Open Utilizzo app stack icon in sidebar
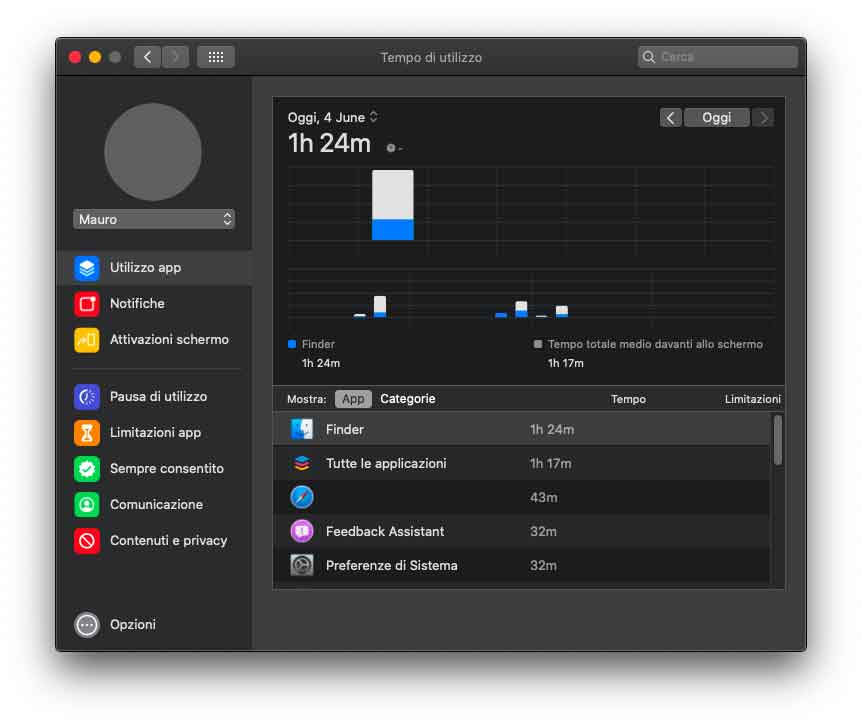This screenshot has height=725, width=862. (x=87, y=268)
